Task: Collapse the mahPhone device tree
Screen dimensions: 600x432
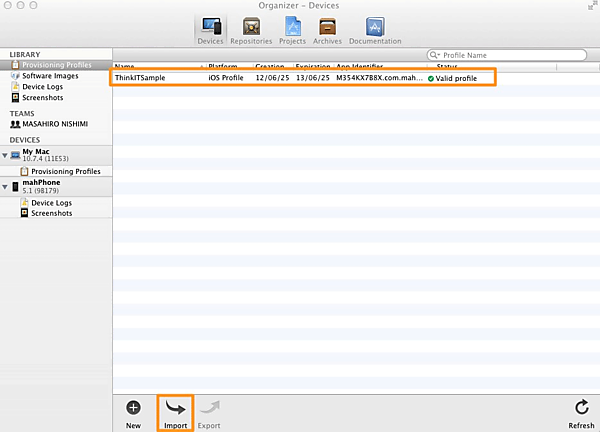Action: click(5, 187)
